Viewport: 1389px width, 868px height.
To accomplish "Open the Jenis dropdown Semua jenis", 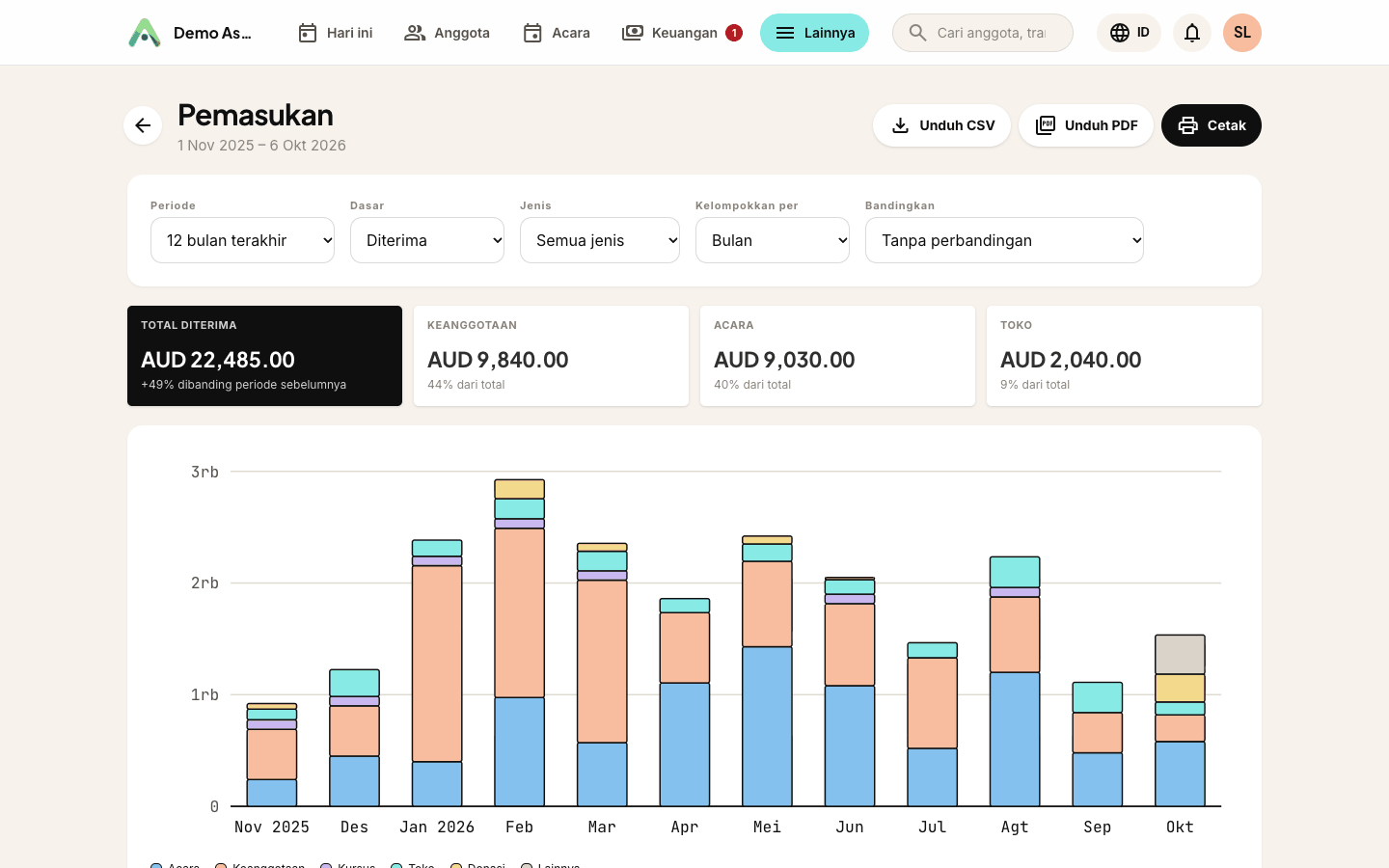I will pyautogui.click(x=600, y=240).
